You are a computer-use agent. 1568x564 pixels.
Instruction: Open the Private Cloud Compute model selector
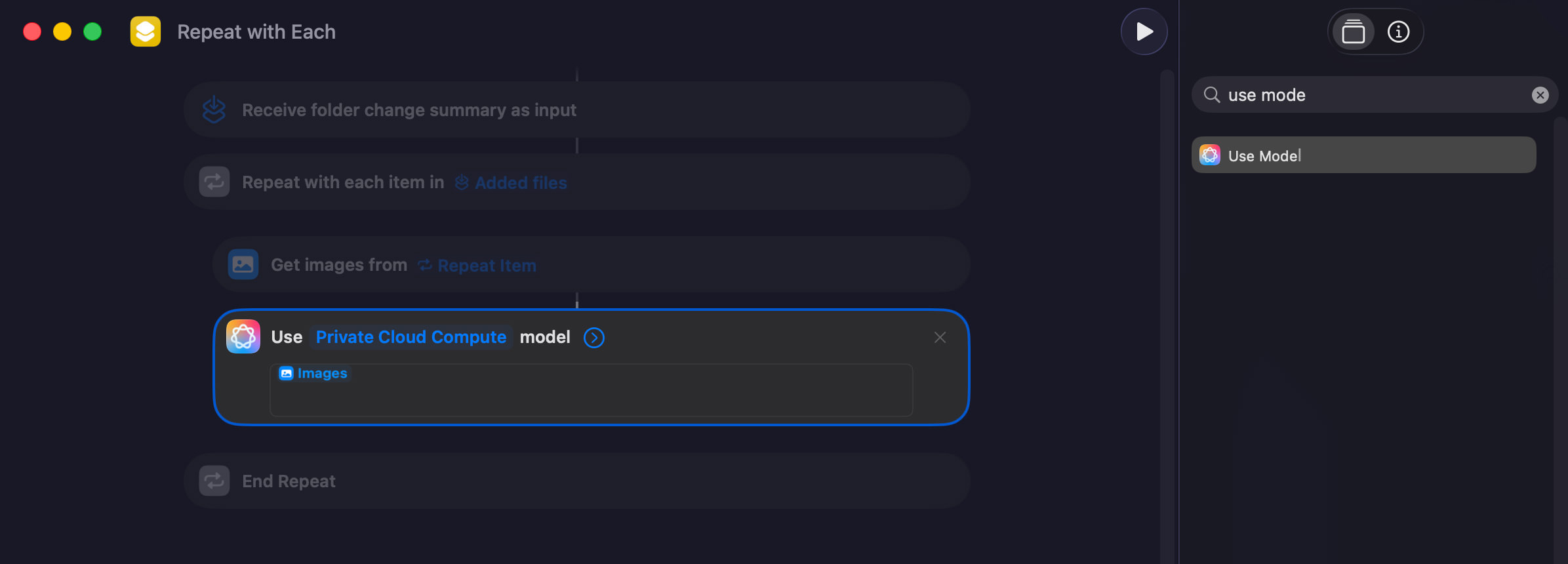tap(411, 336)
